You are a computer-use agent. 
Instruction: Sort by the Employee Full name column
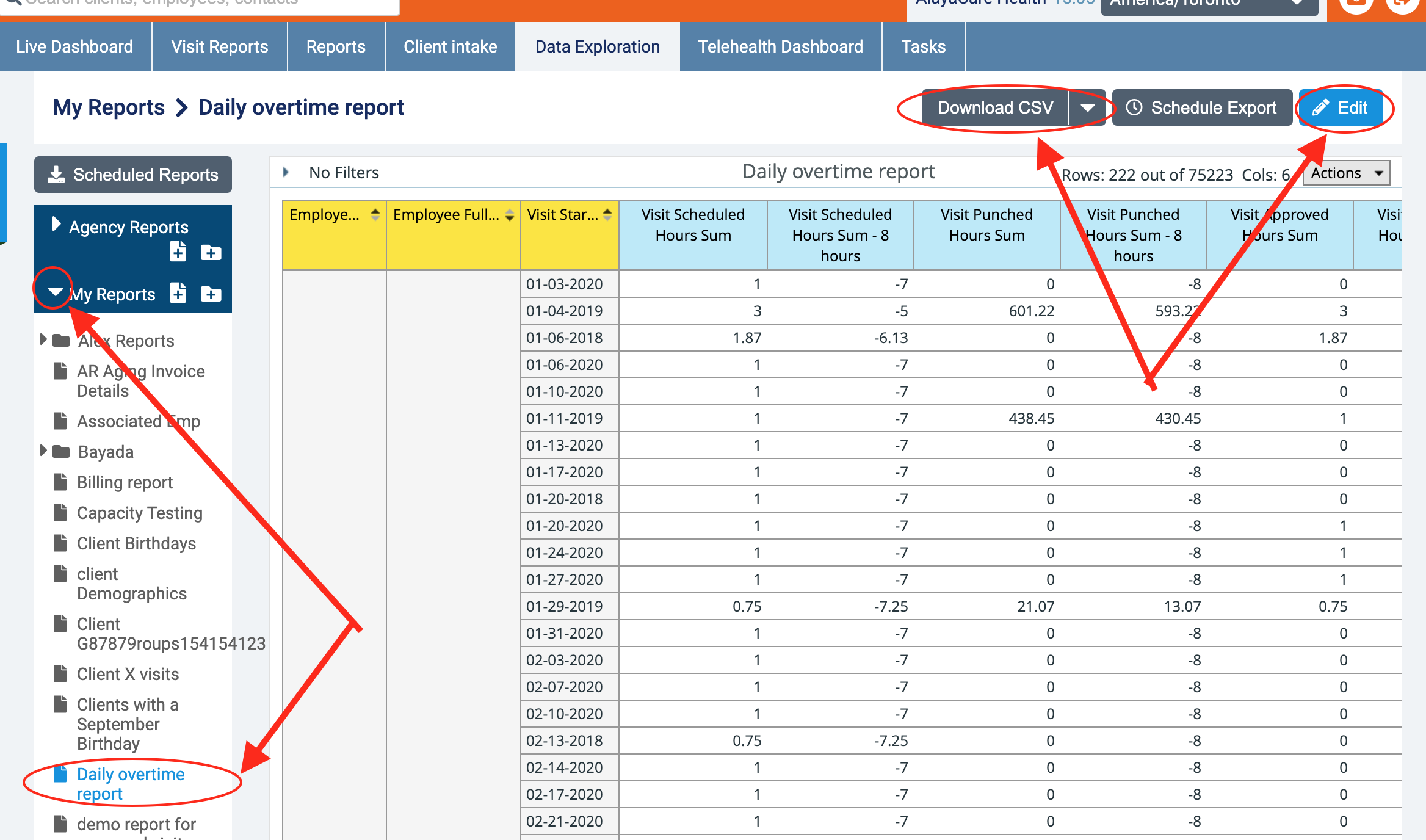pyautogui.click(x=509, y=215)
